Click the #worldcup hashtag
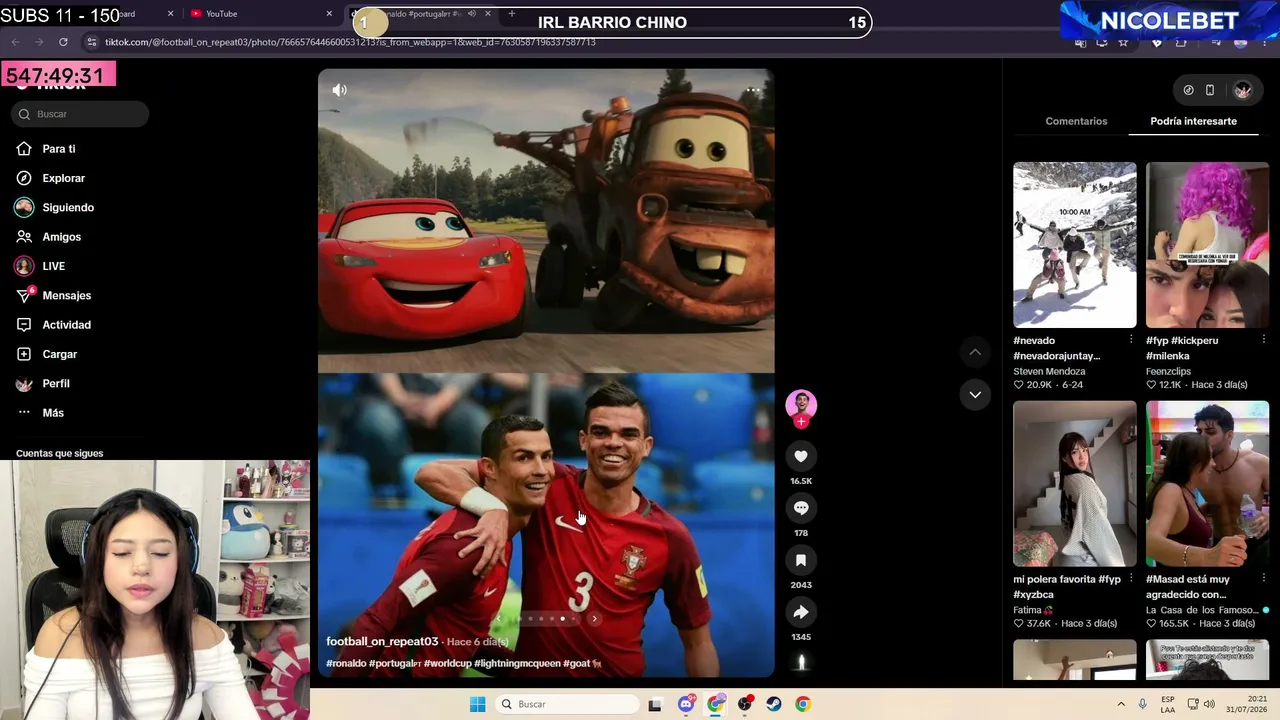 click(x=447, y=663)
